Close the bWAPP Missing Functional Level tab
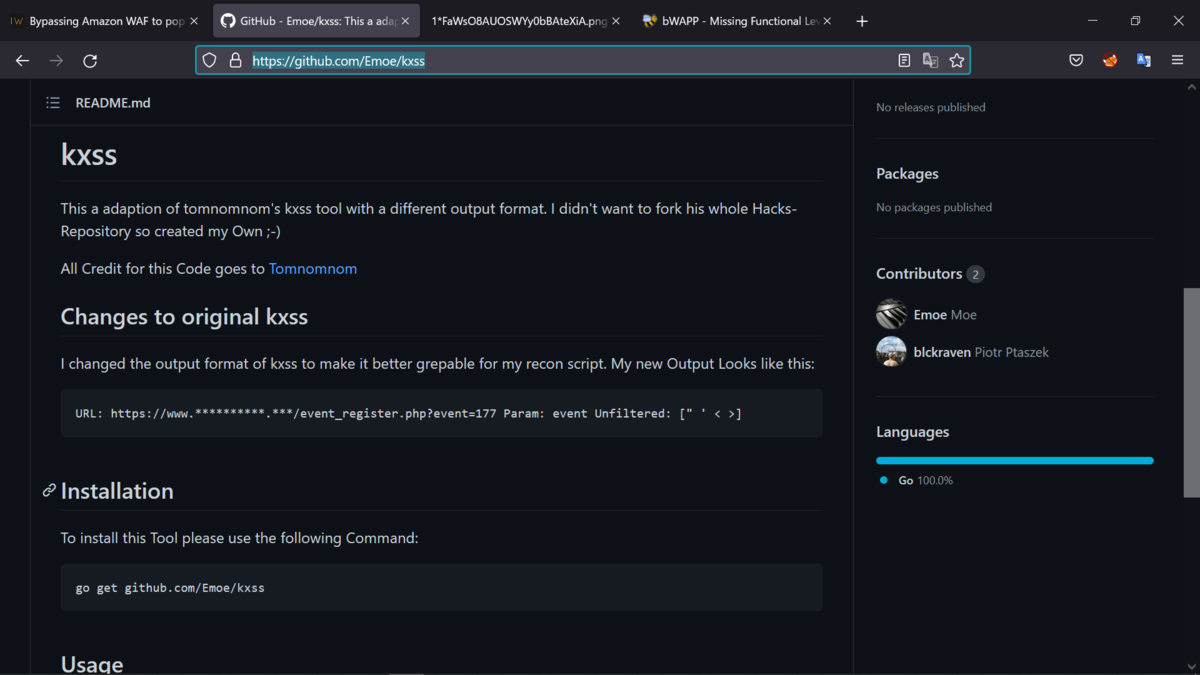 coord(827,21)
